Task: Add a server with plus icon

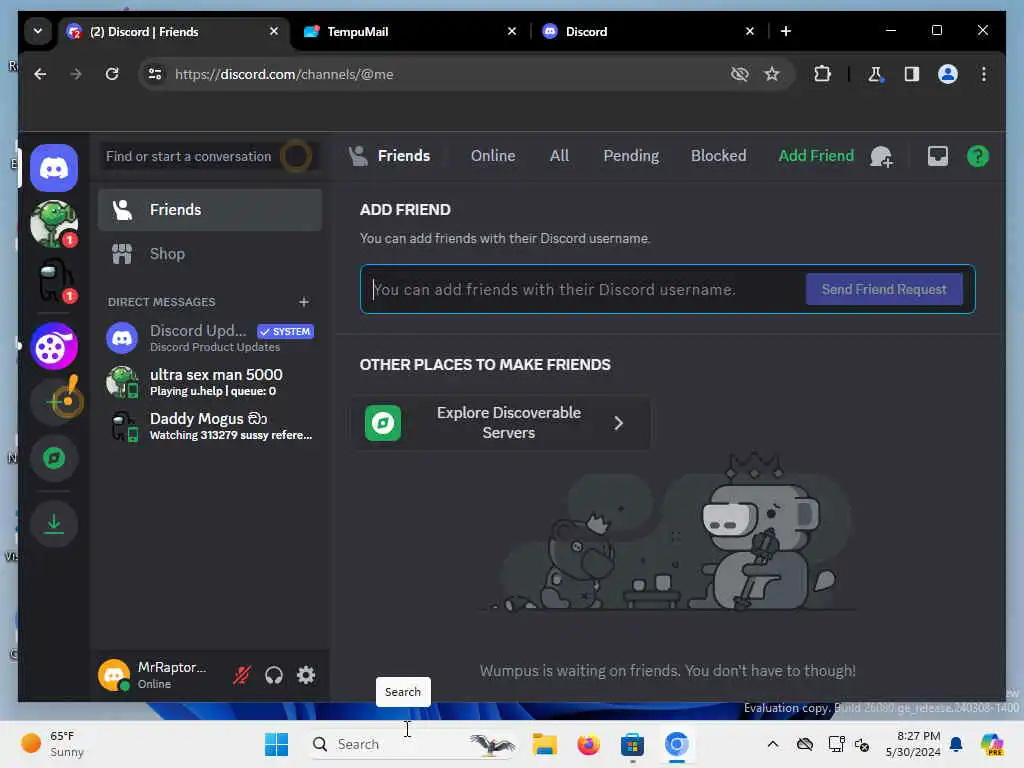Action: [54, 402]
